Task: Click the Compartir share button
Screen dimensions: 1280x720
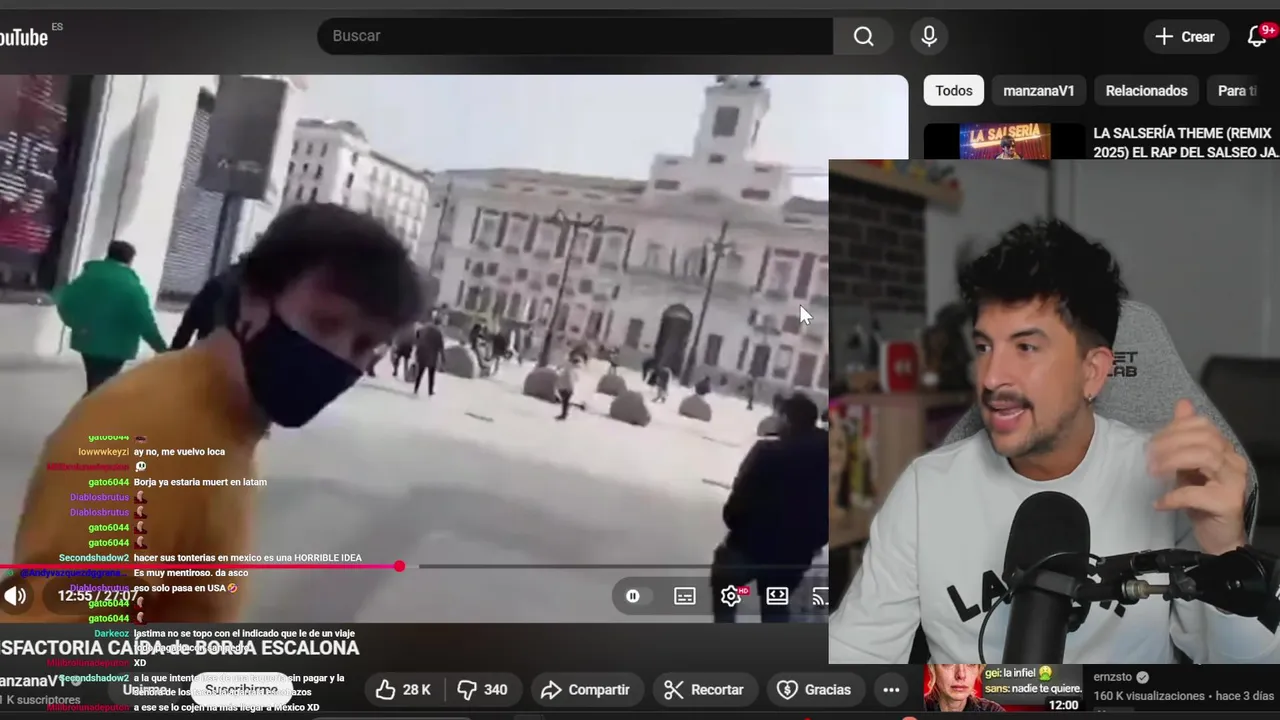Action: [x=586, y=690]
